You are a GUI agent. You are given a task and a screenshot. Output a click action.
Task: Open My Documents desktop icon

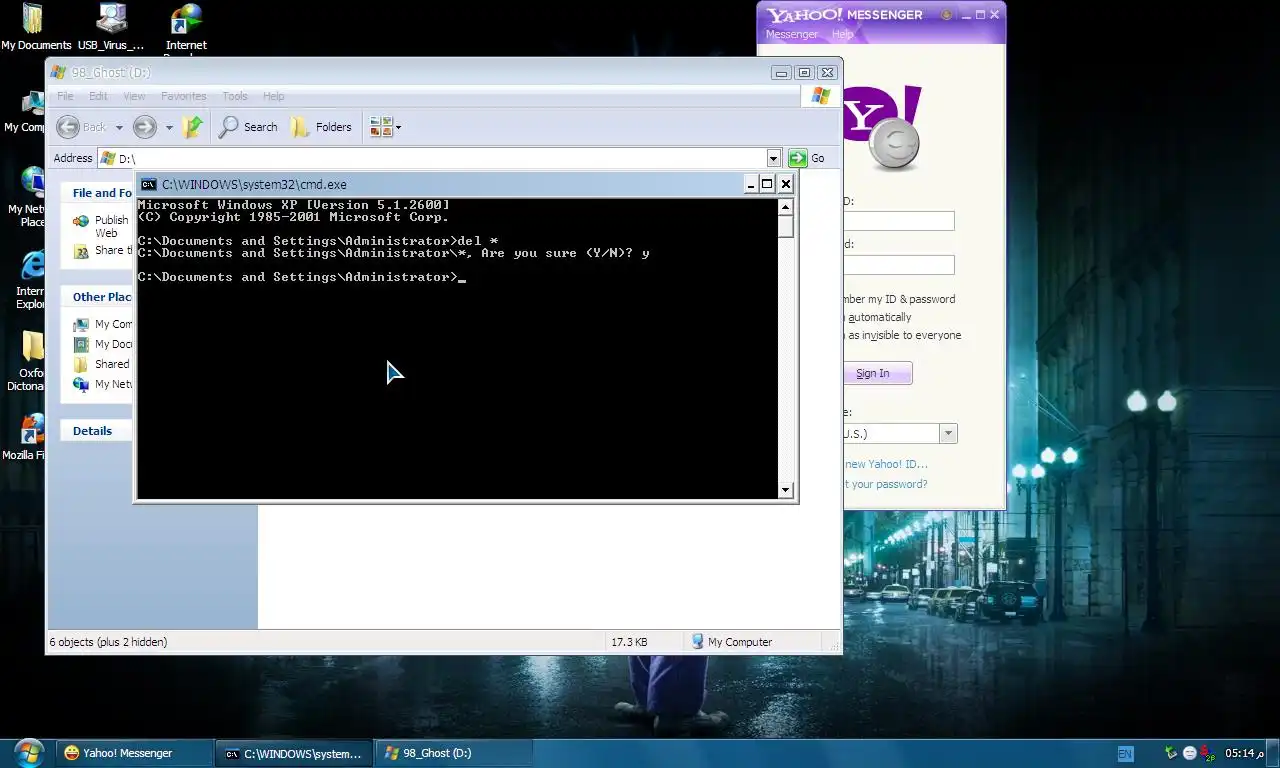point(34,25)
